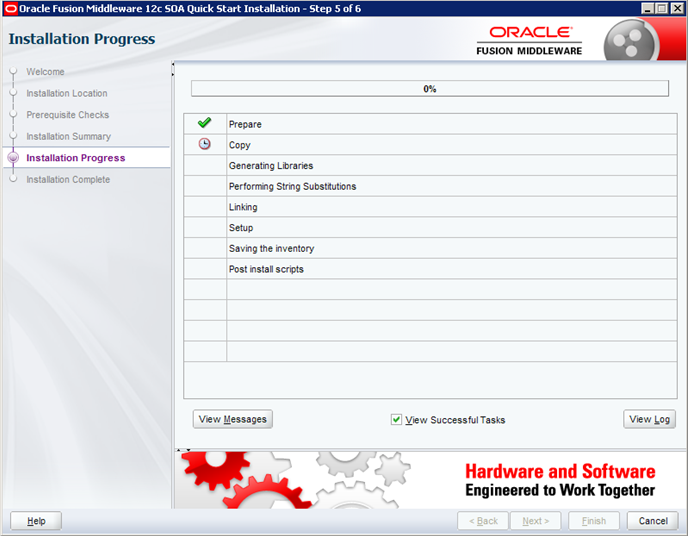Click the Installation Complete step bullet
Screen dimensions: 688x536
pyautogui.click(x=13, y=179)
